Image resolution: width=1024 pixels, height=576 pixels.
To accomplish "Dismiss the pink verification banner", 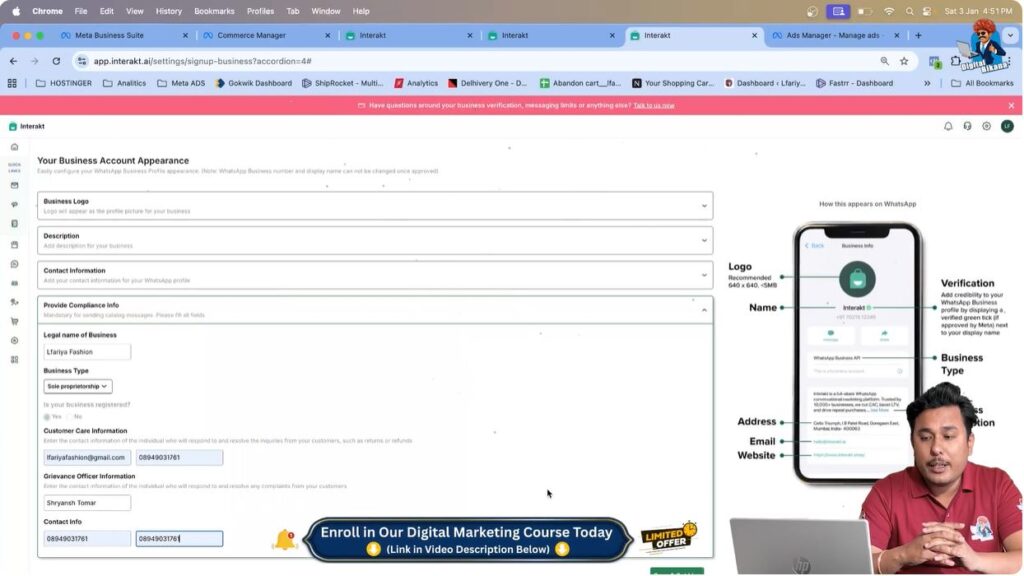I will point(1011,105).
